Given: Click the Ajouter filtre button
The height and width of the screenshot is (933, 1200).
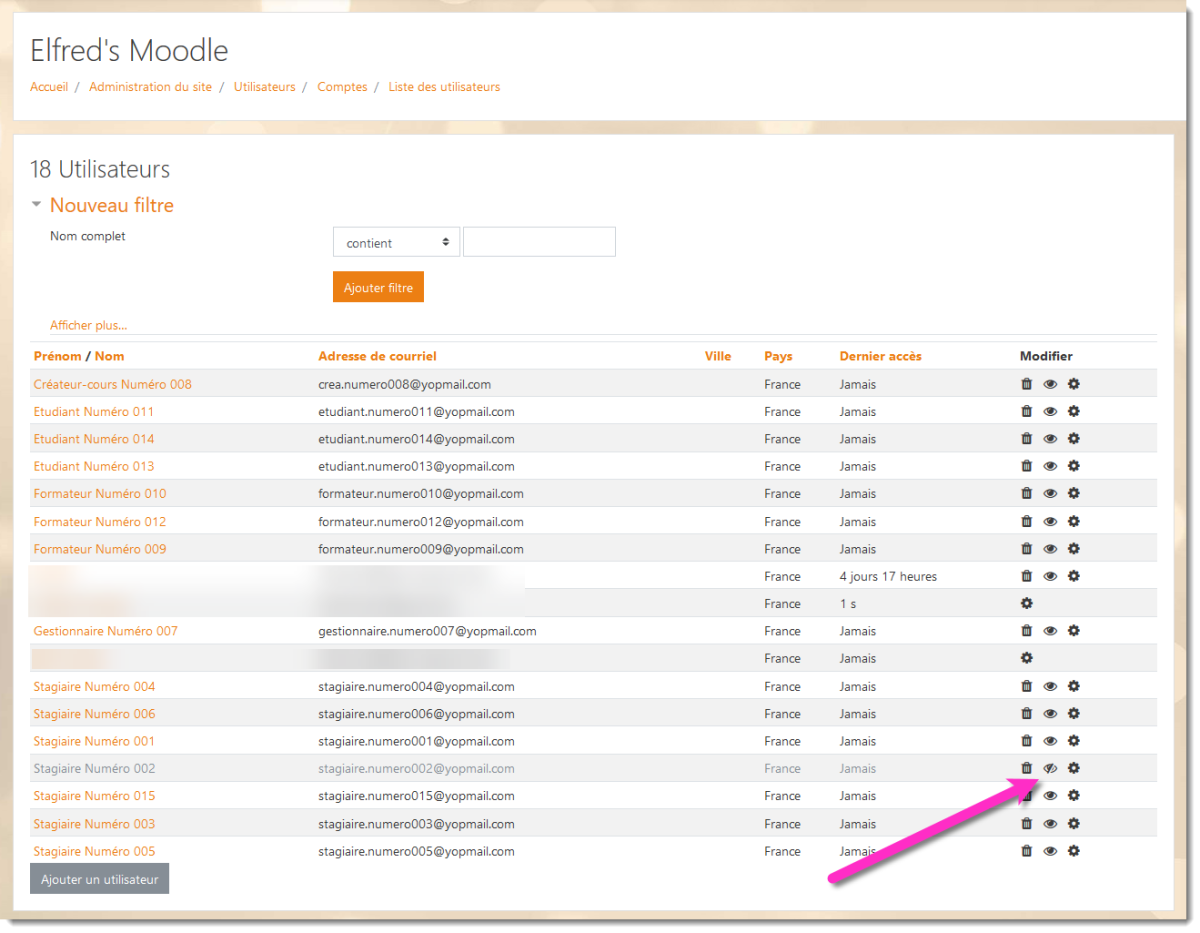Looking at the screenshot, I should (x=378, y=287).
